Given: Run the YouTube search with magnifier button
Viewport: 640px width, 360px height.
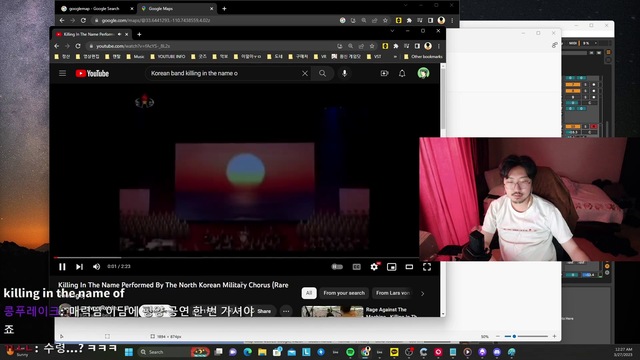Looking at the screenshot, I should click(322, 73).
